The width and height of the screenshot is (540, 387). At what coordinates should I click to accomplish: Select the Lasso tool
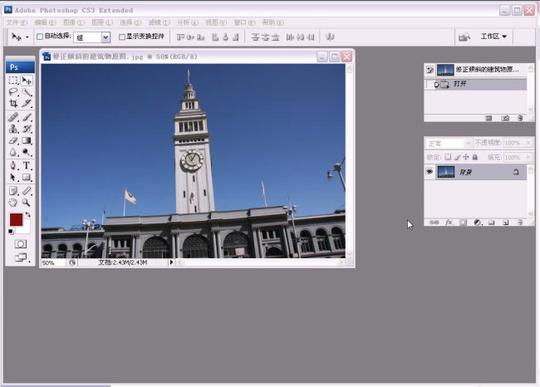tap(13, 92)
